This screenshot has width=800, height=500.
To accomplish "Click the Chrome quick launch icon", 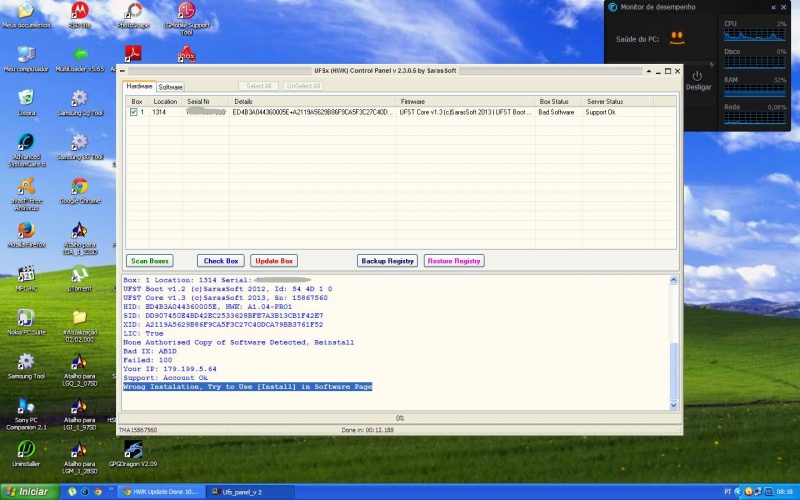I will pos(97,492).
